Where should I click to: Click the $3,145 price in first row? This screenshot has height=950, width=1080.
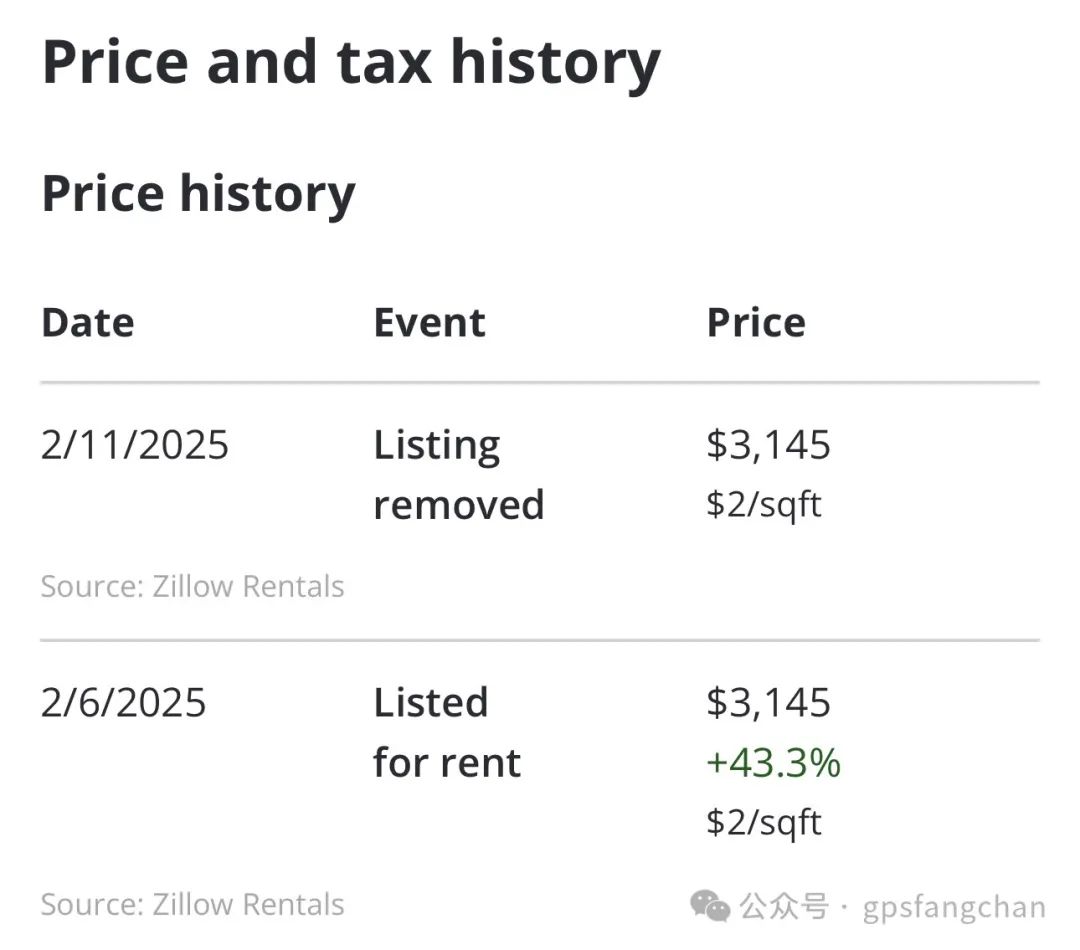pos(769,445)
